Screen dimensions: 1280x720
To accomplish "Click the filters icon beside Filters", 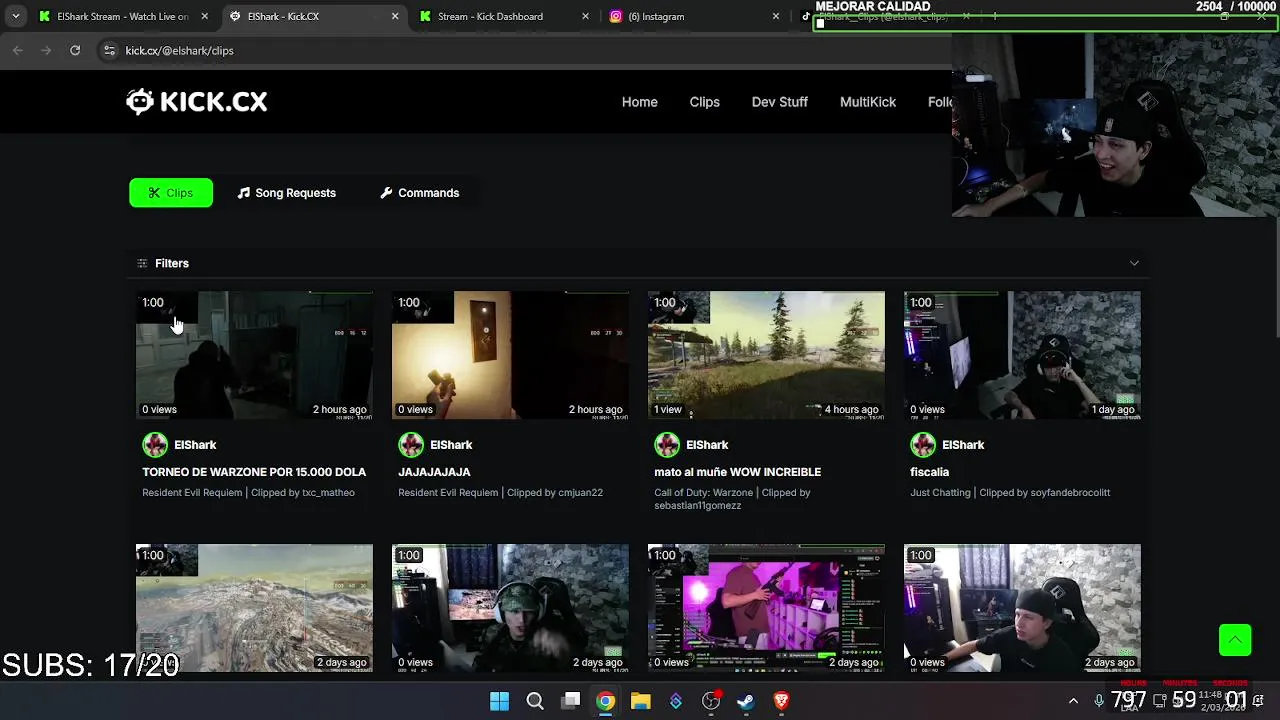I will pyautogui.click(x=142, y=263).
